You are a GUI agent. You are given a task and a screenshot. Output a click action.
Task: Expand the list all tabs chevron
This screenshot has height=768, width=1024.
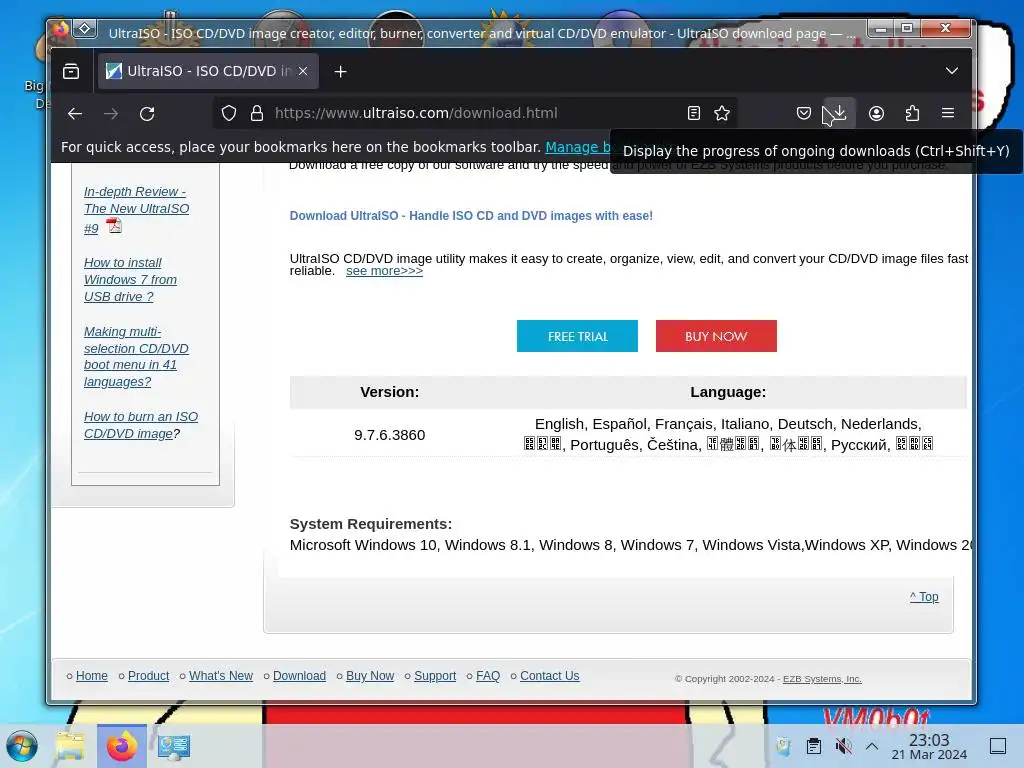pyautogui.click(x=952, y=71)
